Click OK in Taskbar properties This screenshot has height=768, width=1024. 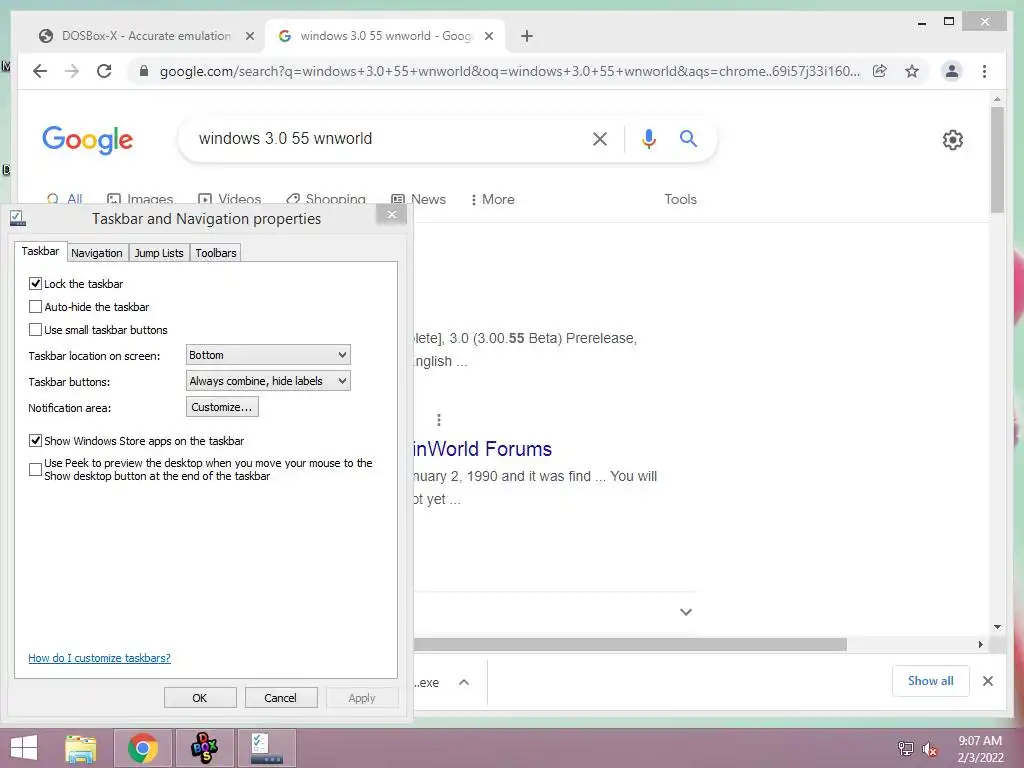200,697
